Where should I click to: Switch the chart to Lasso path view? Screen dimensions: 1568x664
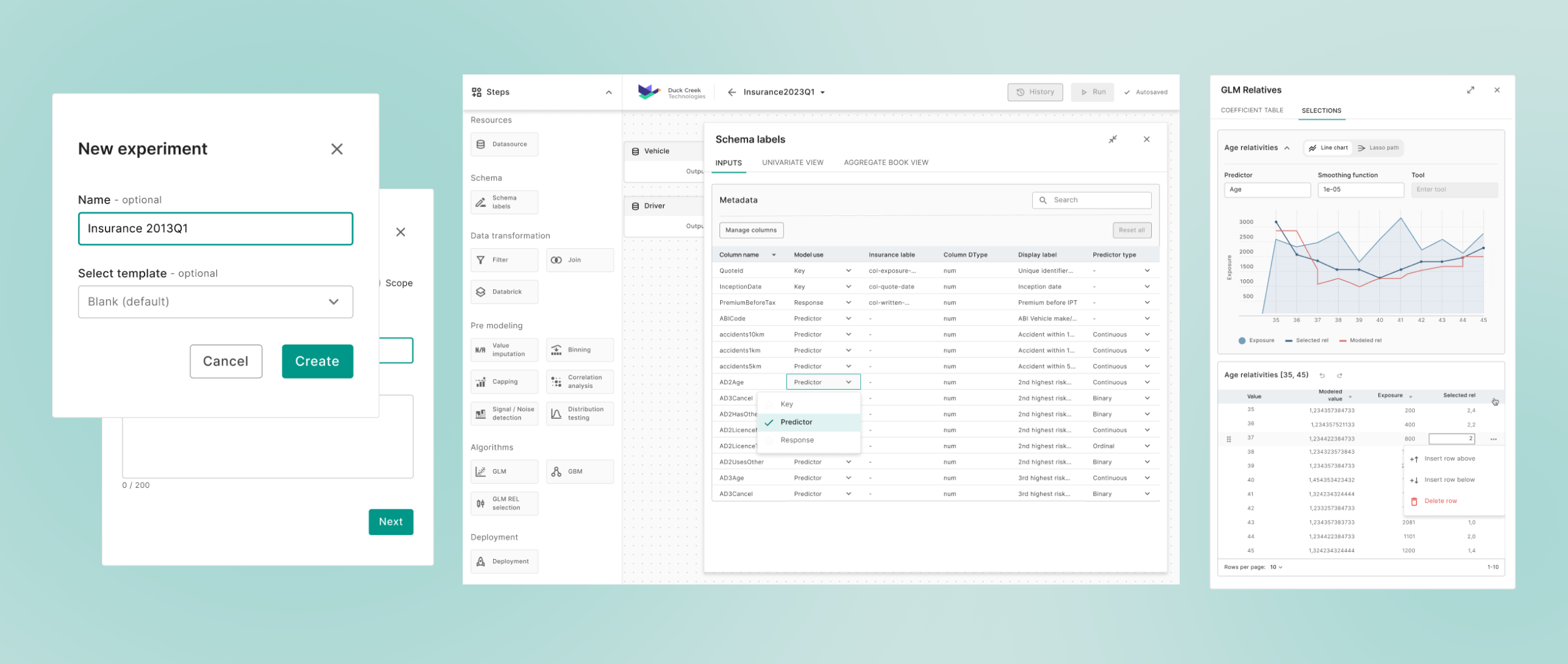[1378, 148]
